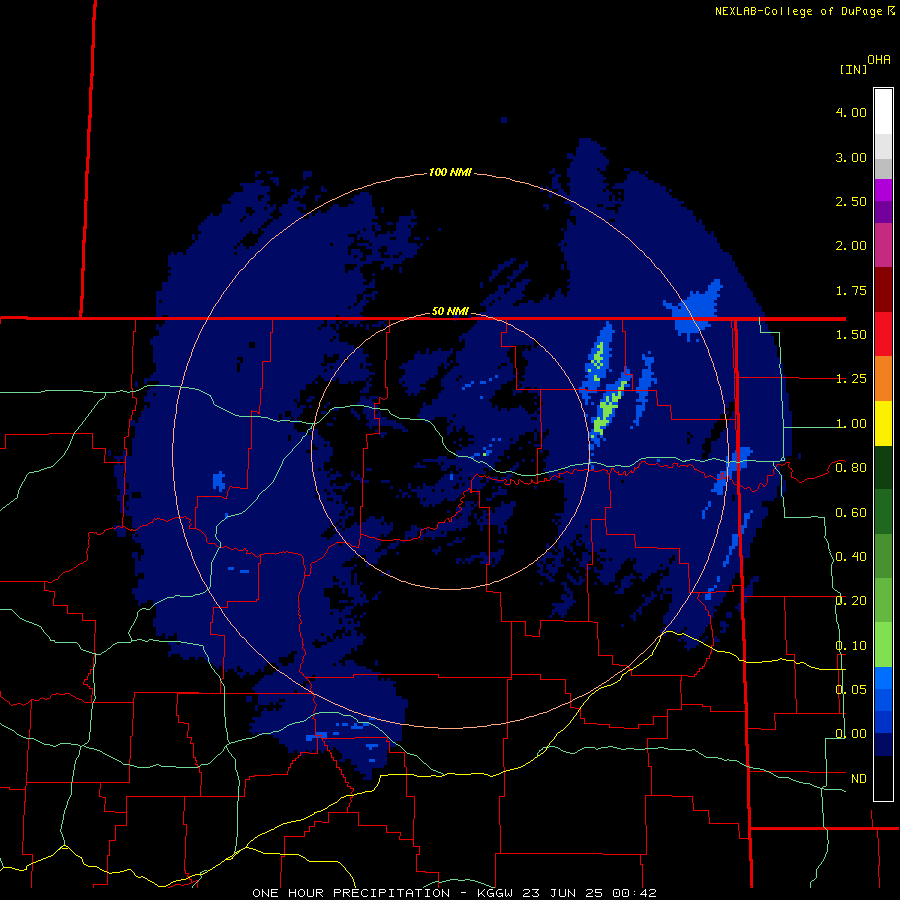Select the 0.40 legend value

pos(851,557)
